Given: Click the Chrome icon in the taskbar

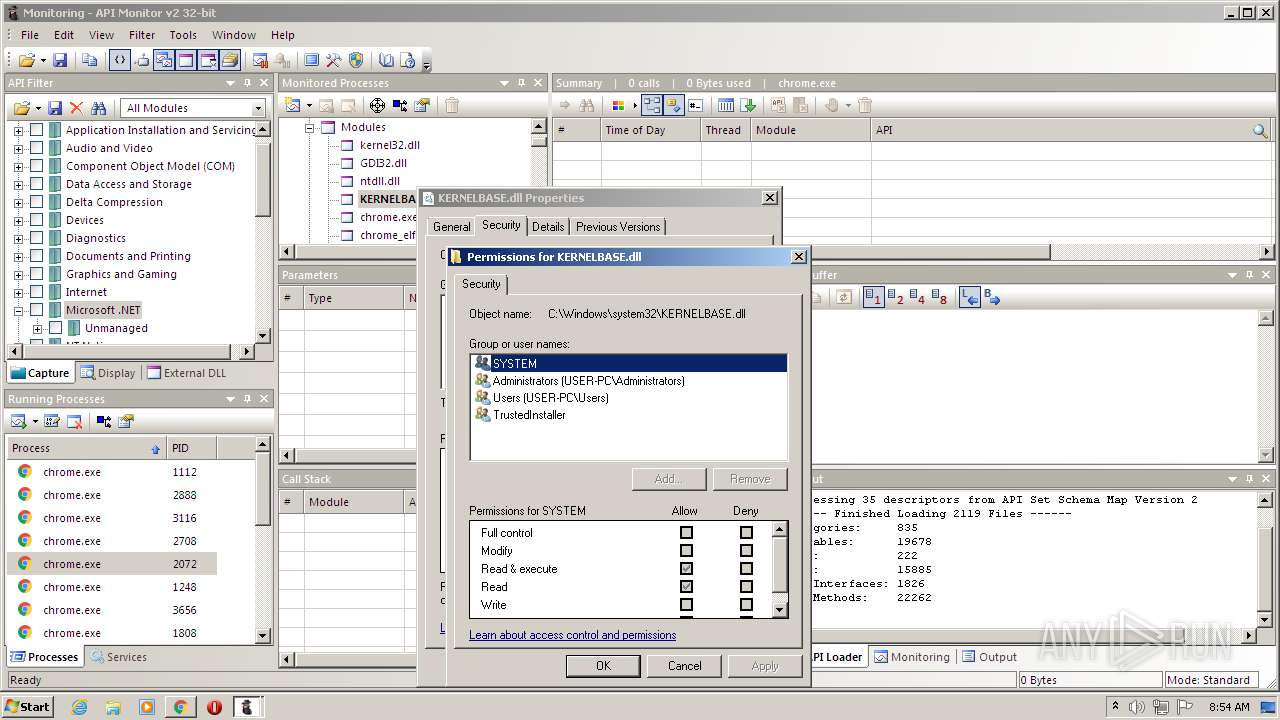Looking at the screenshot, I should click(x=180, y=707).
